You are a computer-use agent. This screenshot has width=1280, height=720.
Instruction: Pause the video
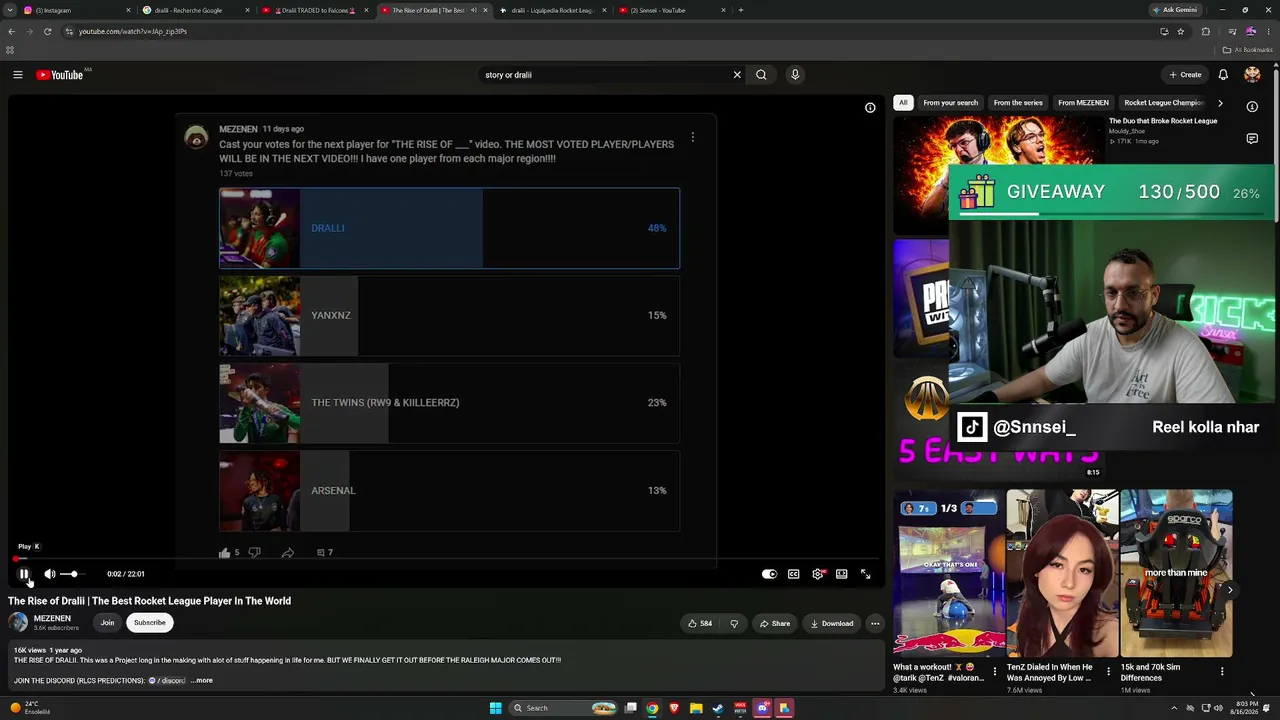24,574
